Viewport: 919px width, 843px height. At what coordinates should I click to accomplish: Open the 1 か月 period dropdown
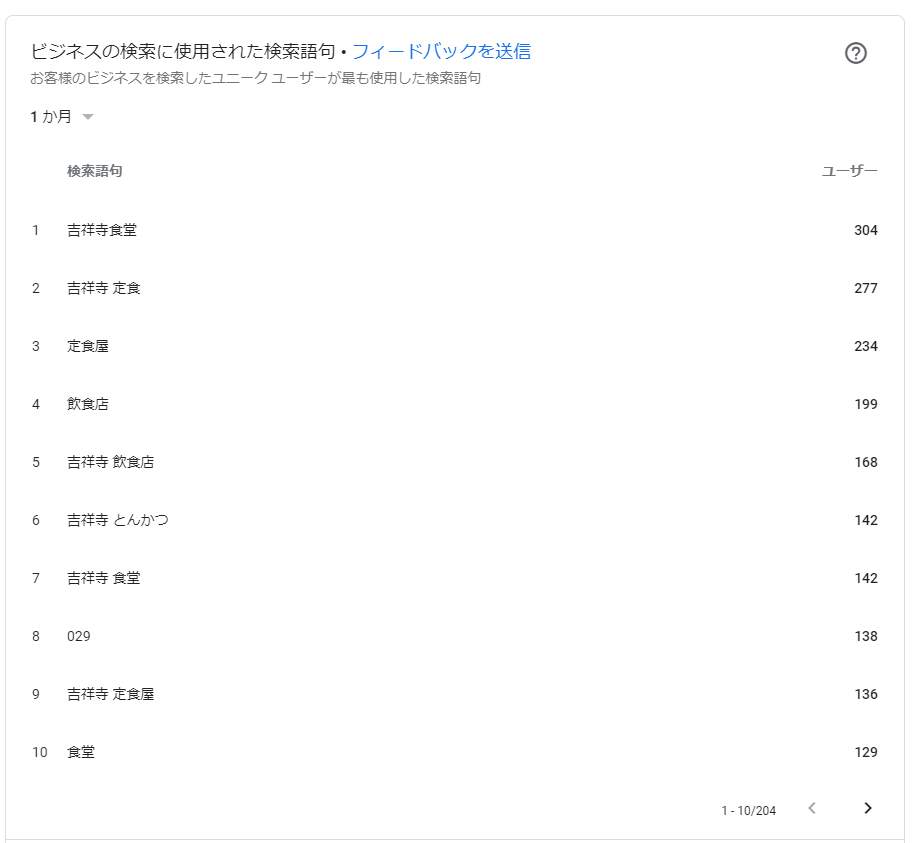click(62, 117)
